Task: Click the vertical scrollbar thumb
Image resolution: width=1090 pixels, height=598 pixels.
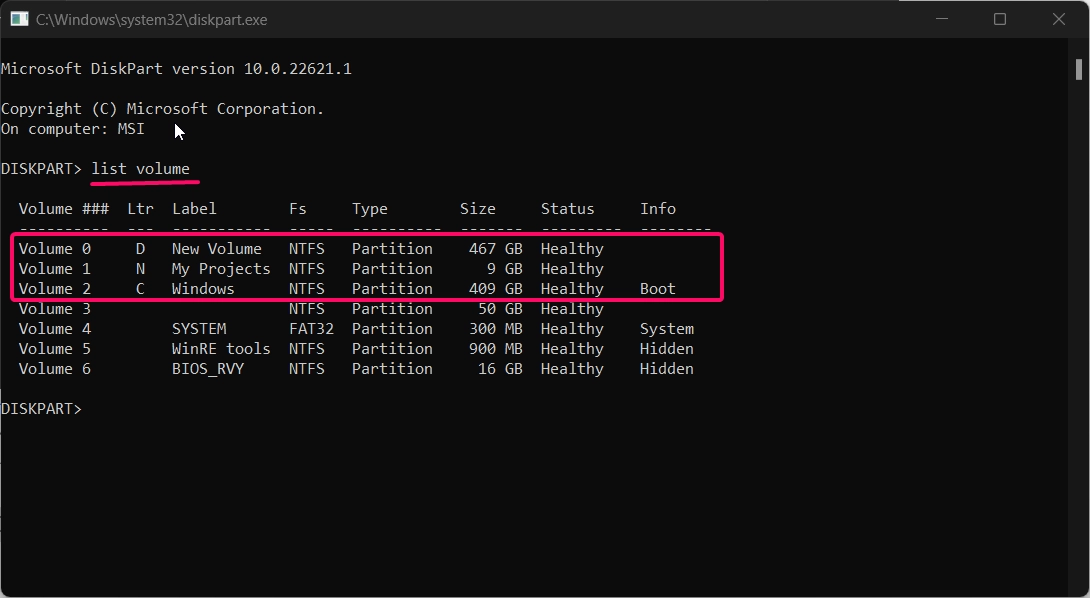Action: click(x=1078, y=70)
